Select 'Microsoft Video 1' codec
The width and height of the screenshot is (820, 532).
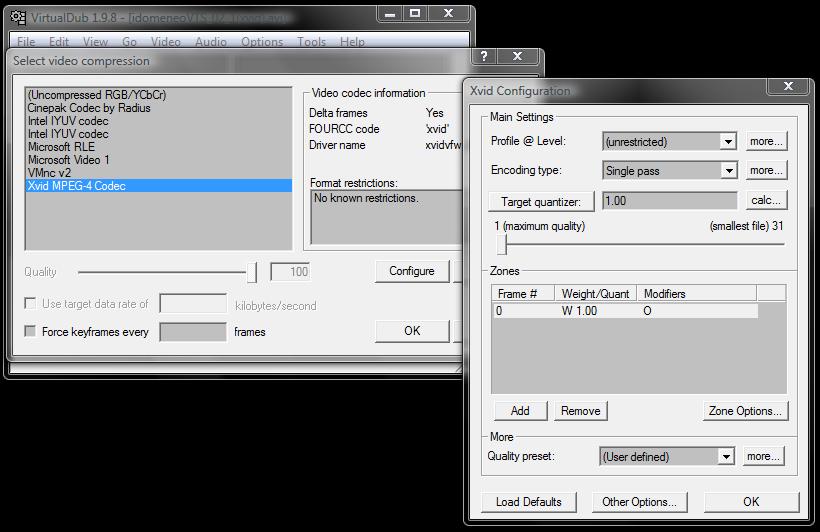tap(158, 160)
